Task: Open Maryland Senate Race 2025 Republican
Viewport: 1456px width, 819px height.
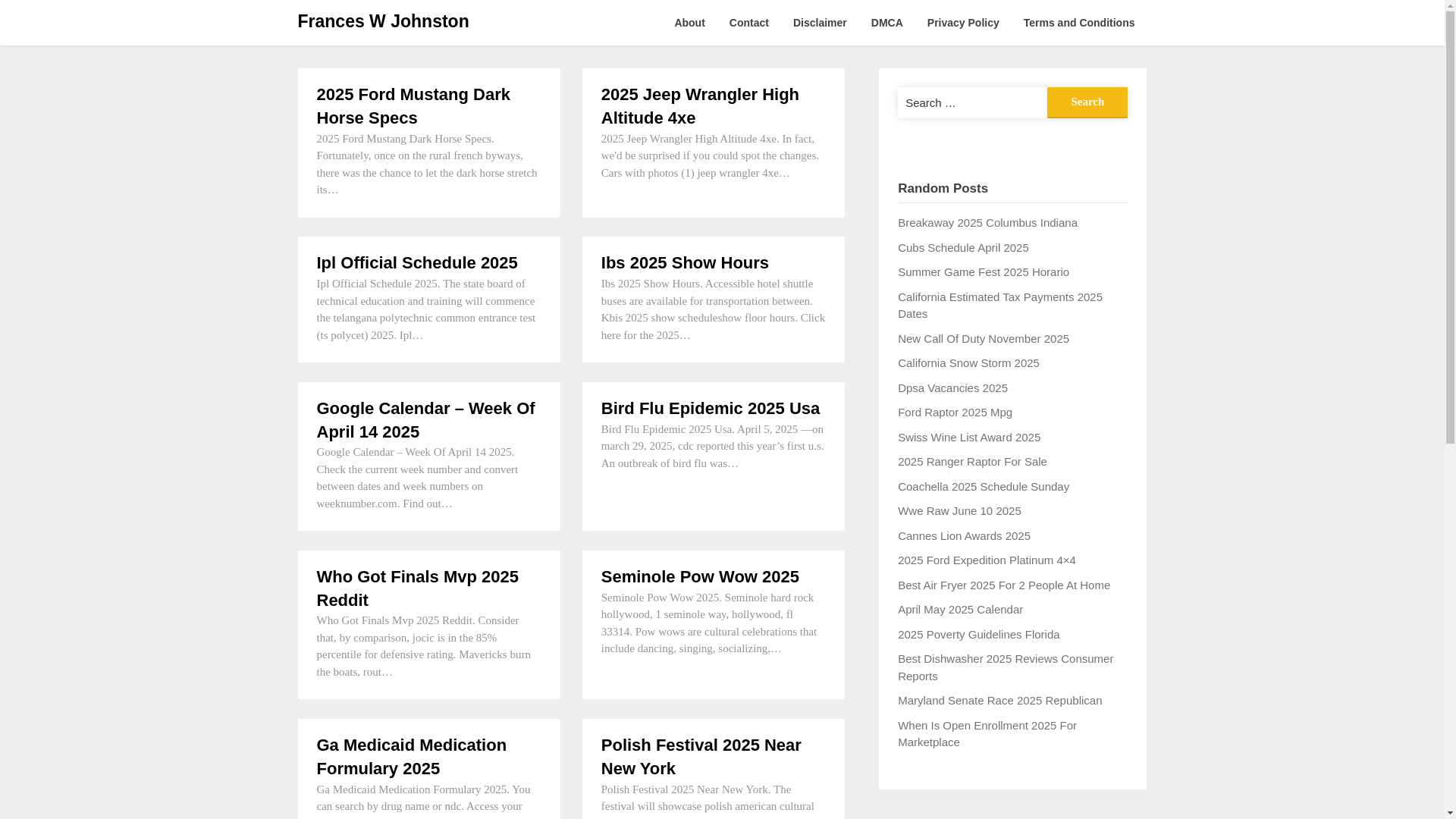Action: [x=999, y=701]
